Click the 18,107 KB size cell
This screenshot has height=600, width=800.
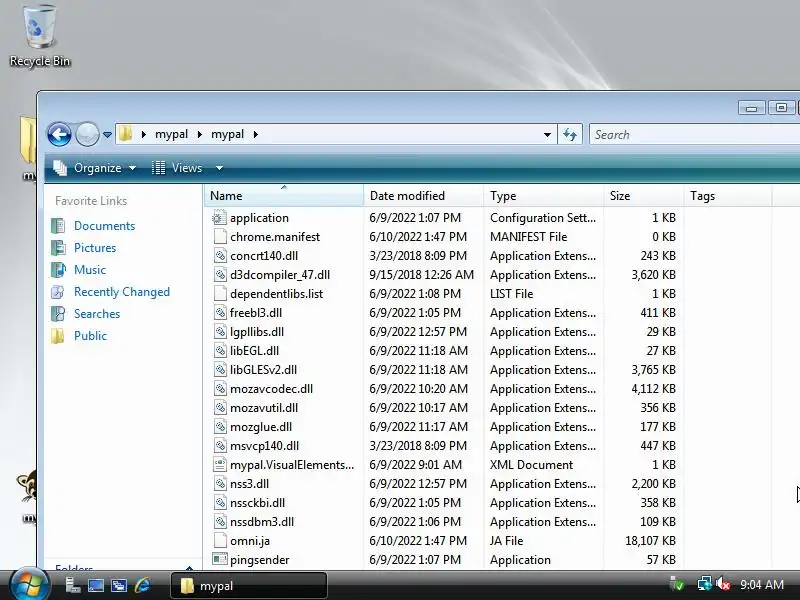point(650,541)
